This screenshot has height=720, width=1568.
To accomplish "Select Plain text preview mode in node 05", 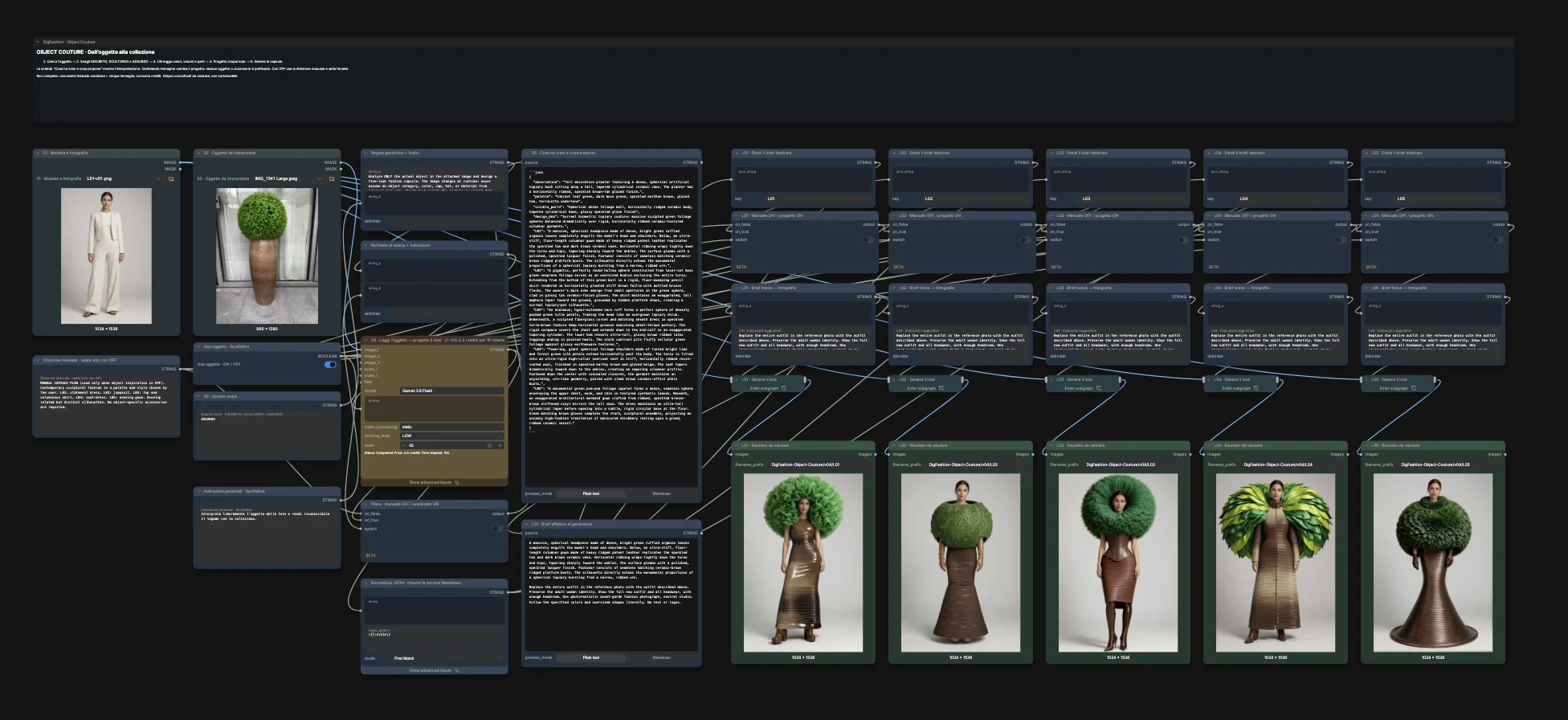I will [591, 493].
